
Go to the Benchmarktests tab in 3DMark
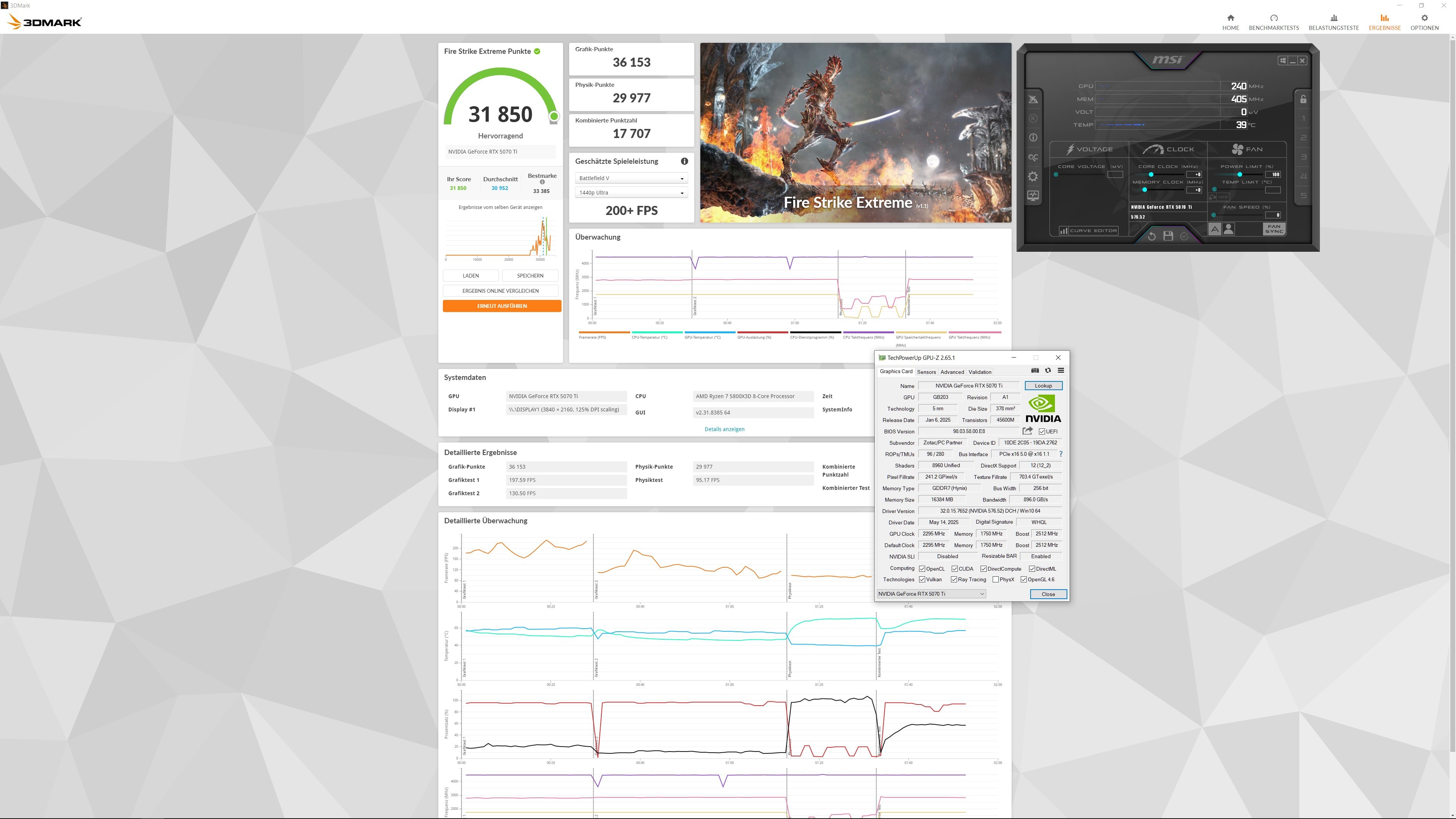pos(1274,22)
